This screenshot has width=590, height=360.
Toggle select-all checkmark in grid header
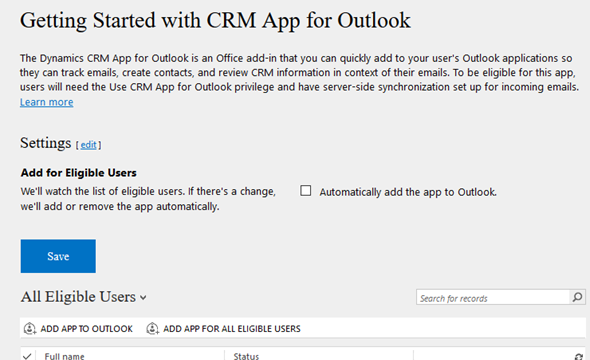27,355
